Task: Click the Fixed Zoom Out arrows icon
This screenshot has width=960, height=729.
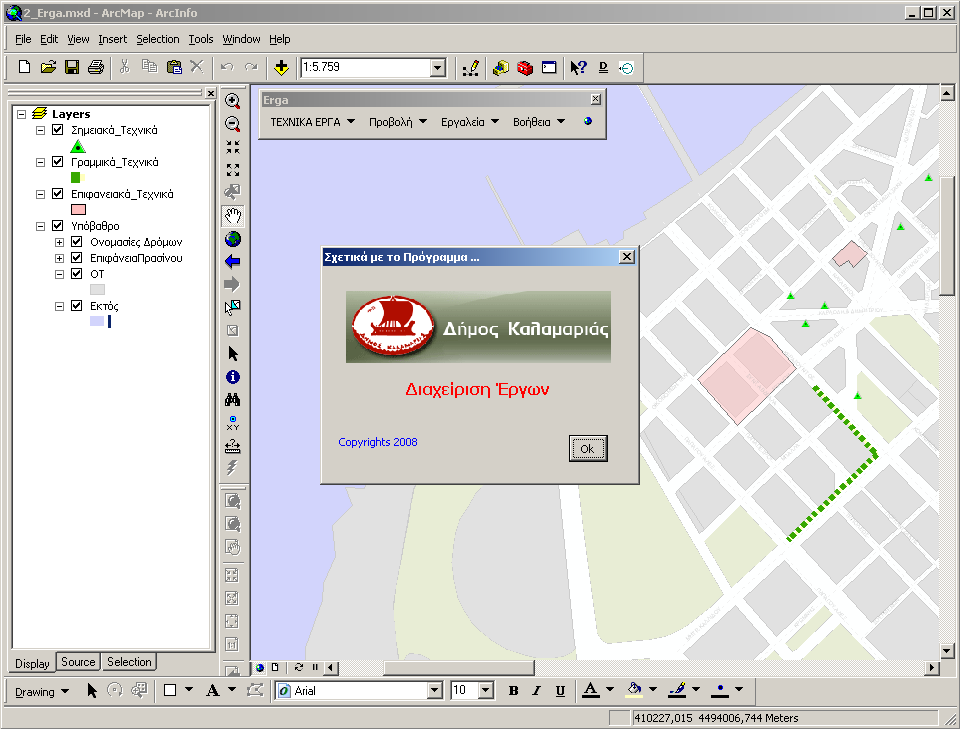Action: click(233, 170)
